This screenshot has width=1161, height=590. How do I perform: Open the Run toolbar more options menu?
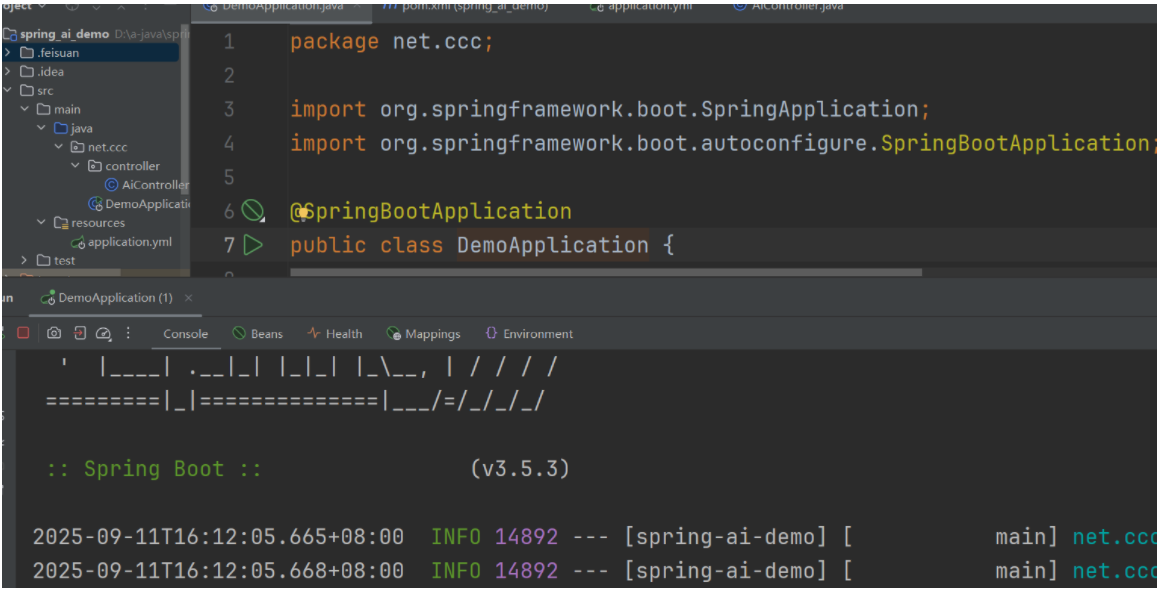pyautogui.click(x=128, y=333)
